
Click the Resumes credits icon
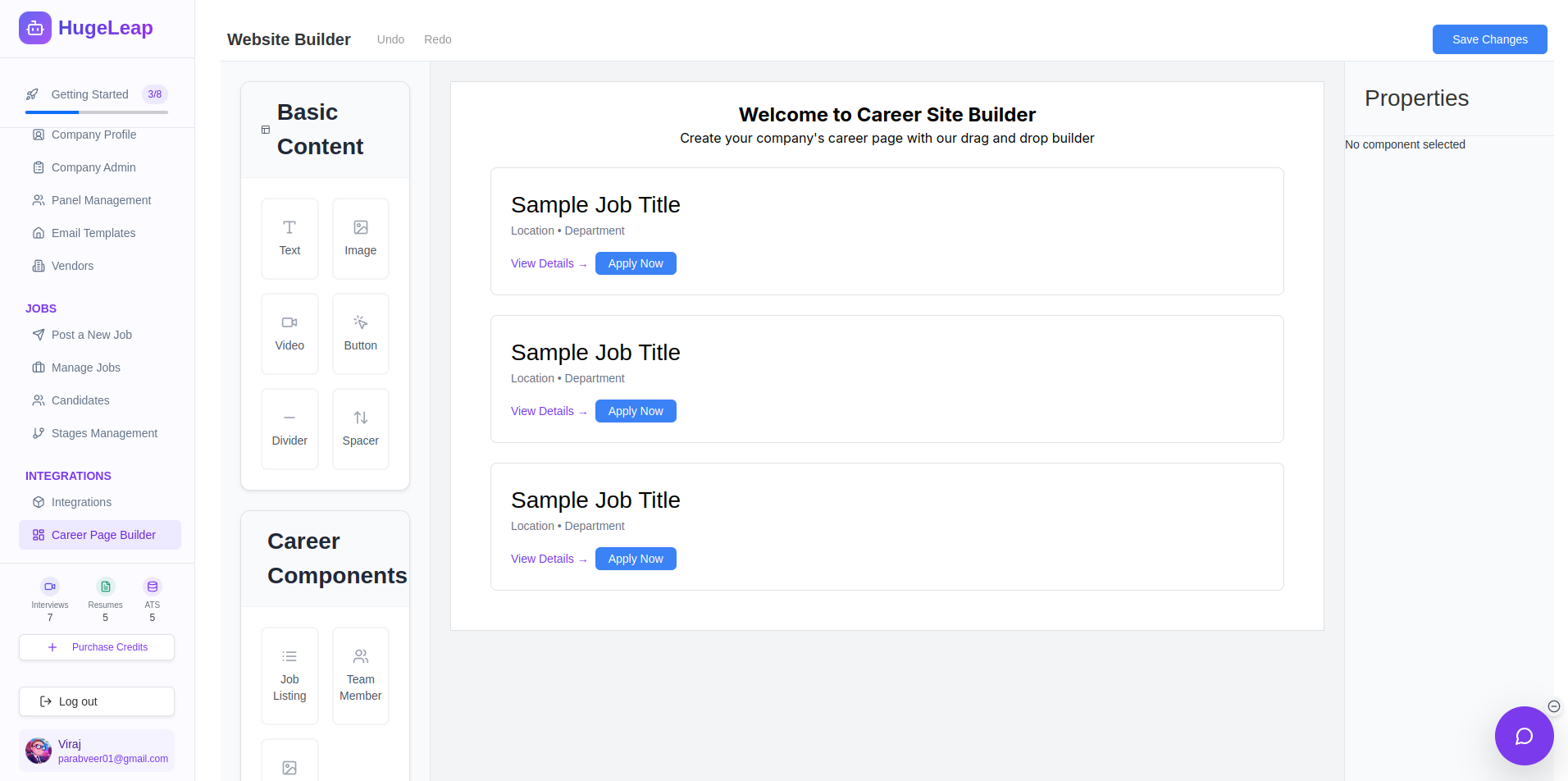click(x=105, y=587)
